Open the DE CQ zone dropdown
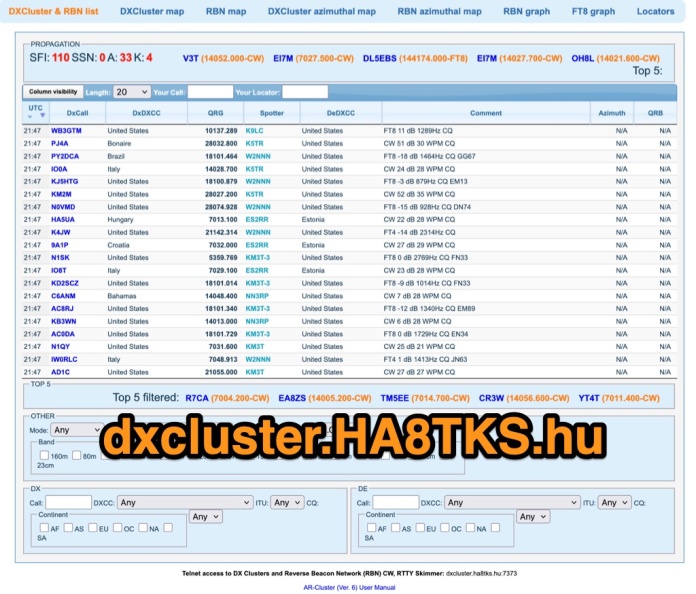This screenshot has width=696, height=594. click(533, 516)
